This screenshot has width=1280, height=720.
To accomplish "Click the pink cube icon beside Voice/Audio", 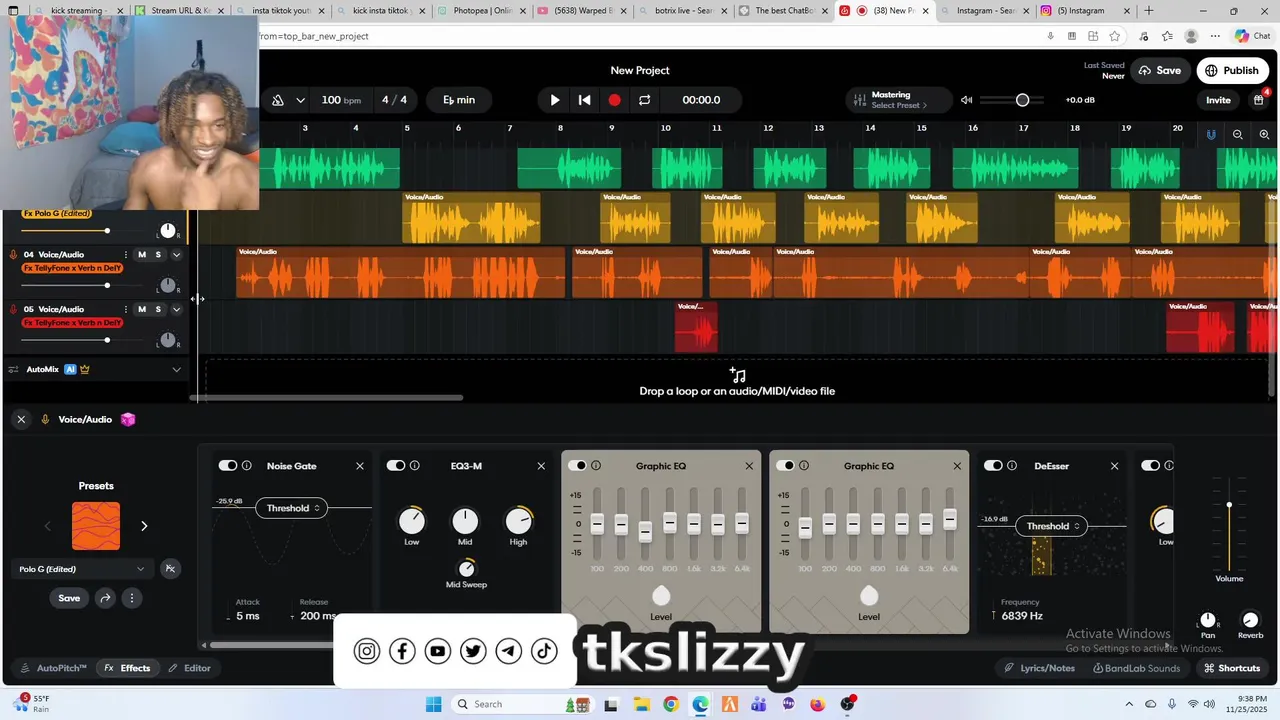I will pyautogui.click(x=128, y=420).
